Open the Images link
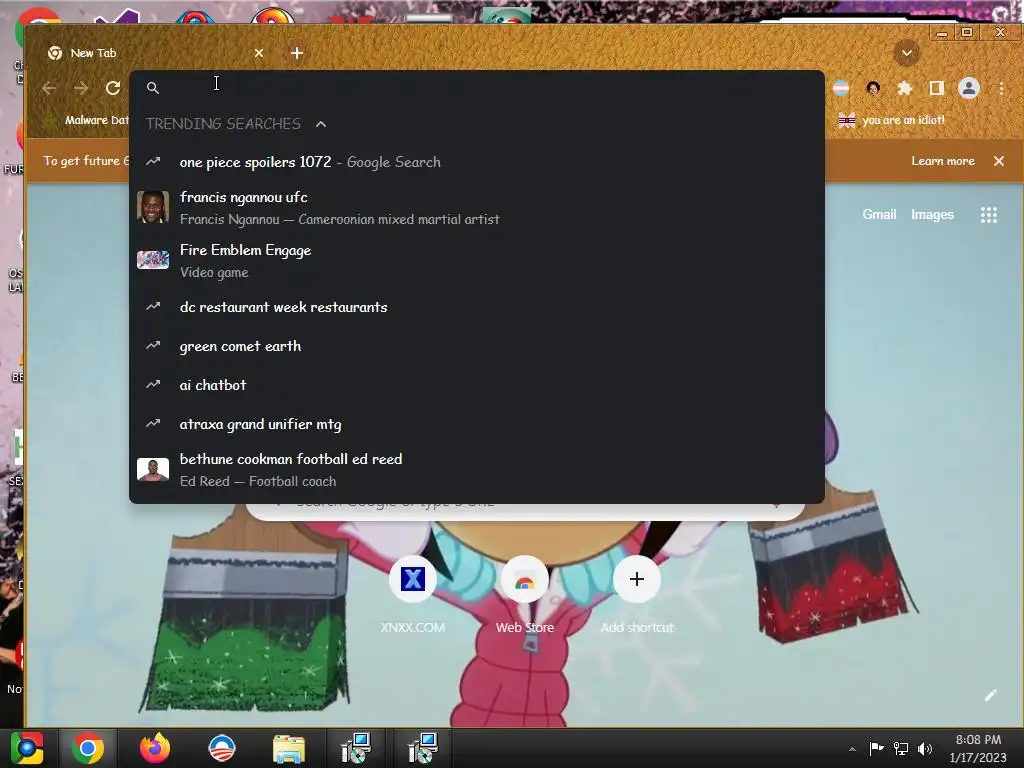This screenshot has width=1024, height=768. tap(932, 215)
